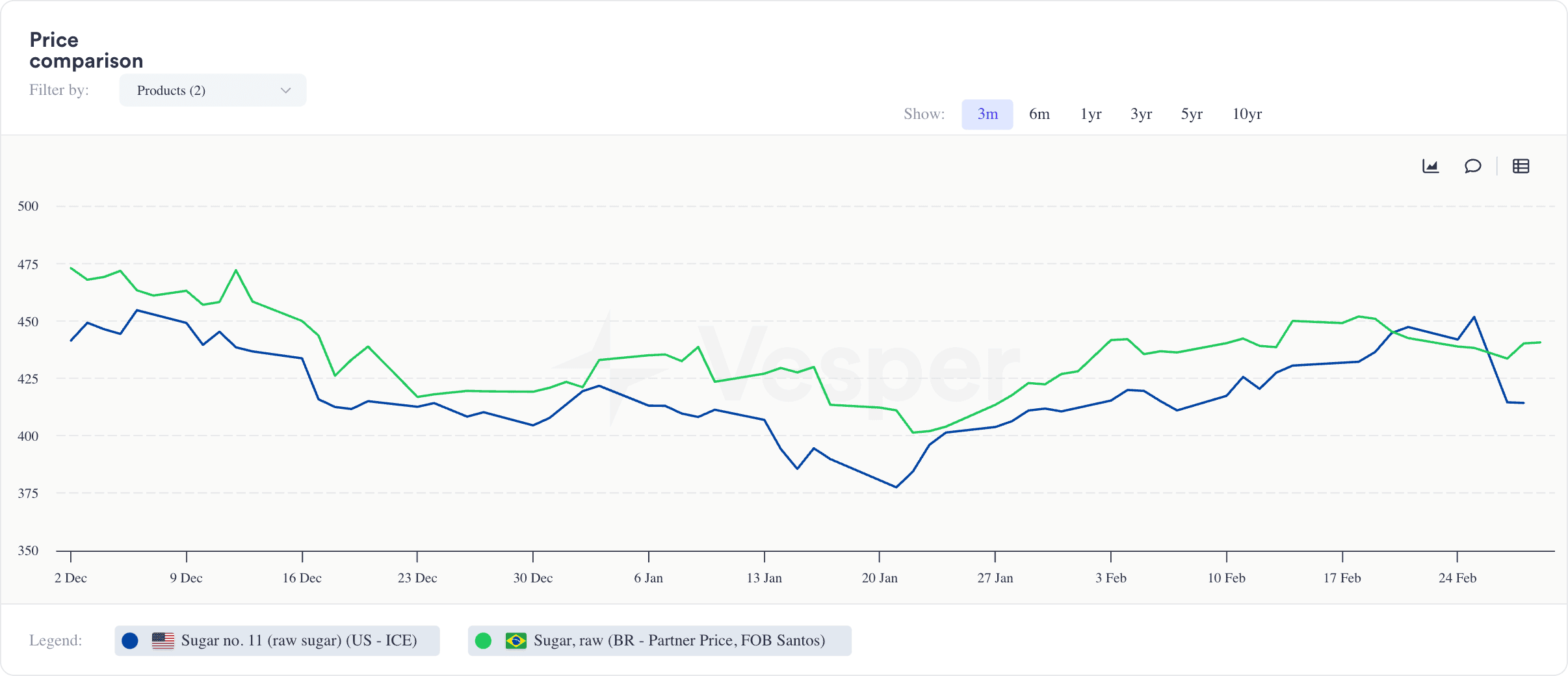Select the 1yr time range
This screenshot has height=676, width=1568.
click(1091, 114)
